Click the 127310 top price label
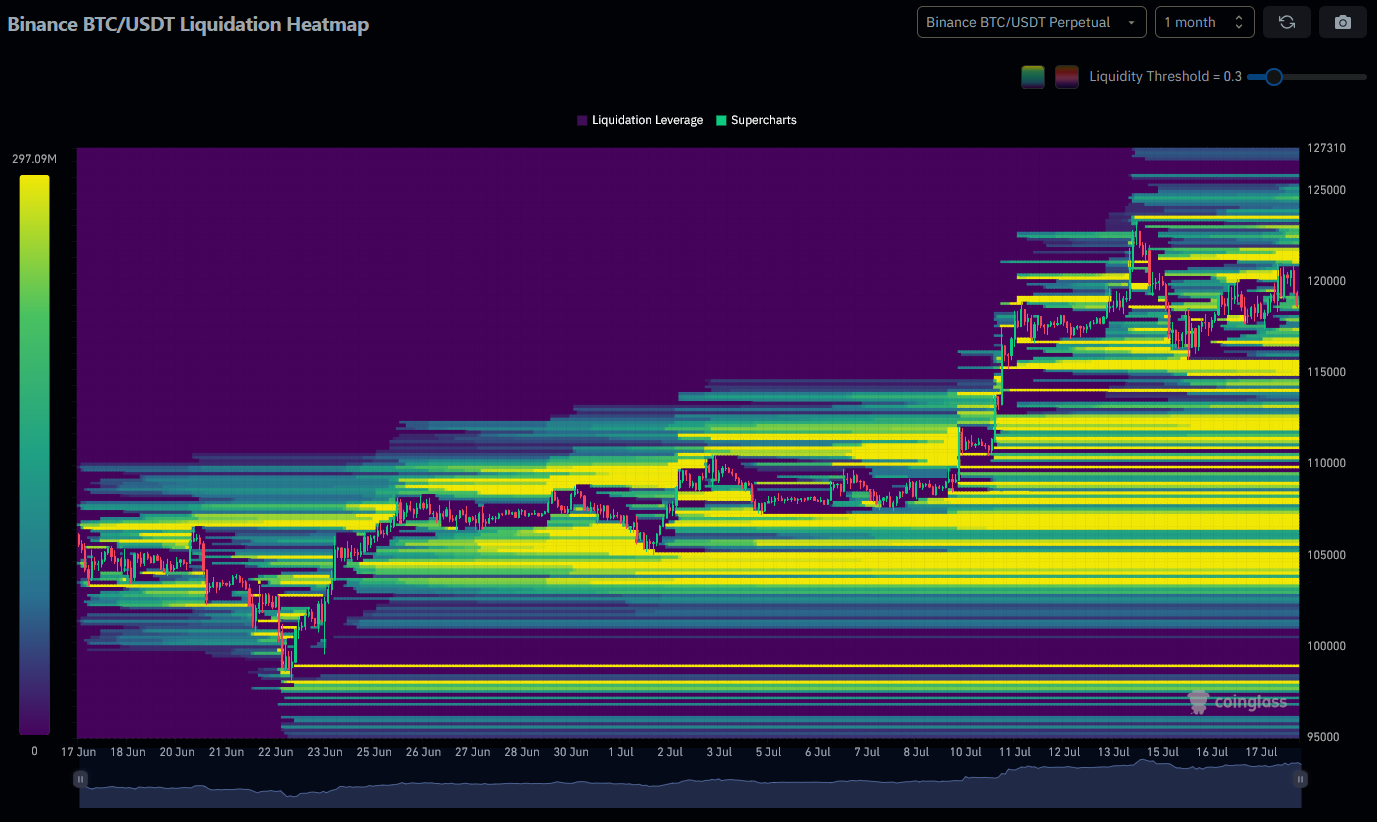 (1325, 148)
